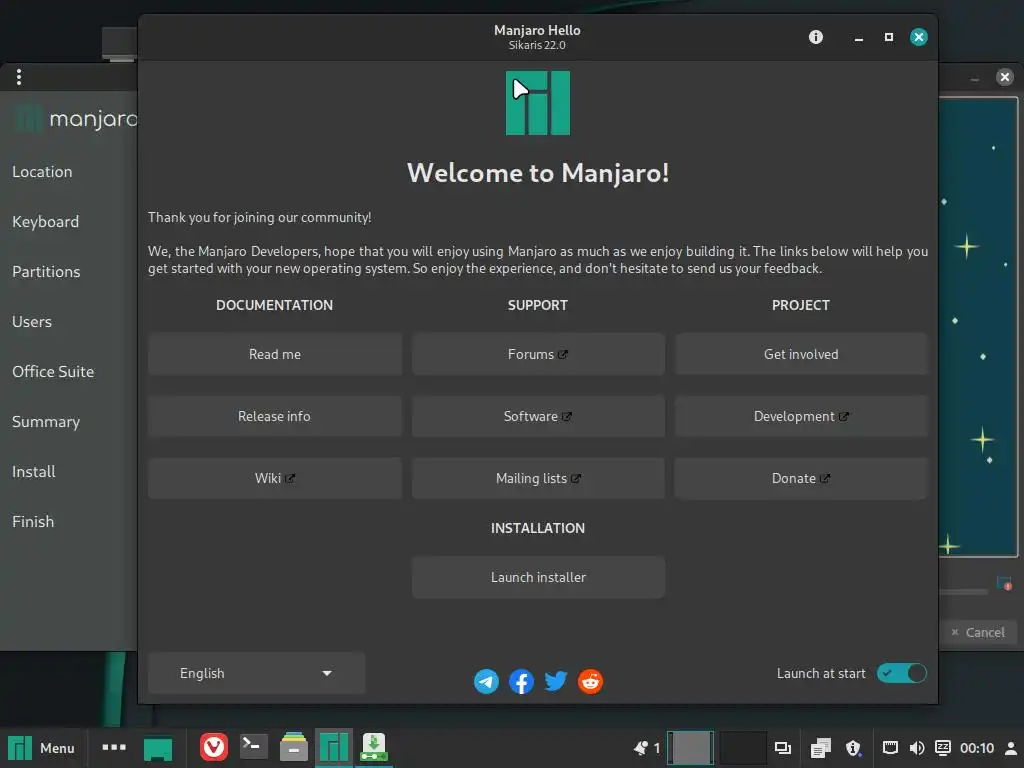
Task: Open the volume speaker tray icon
Action: click(917, 748)
